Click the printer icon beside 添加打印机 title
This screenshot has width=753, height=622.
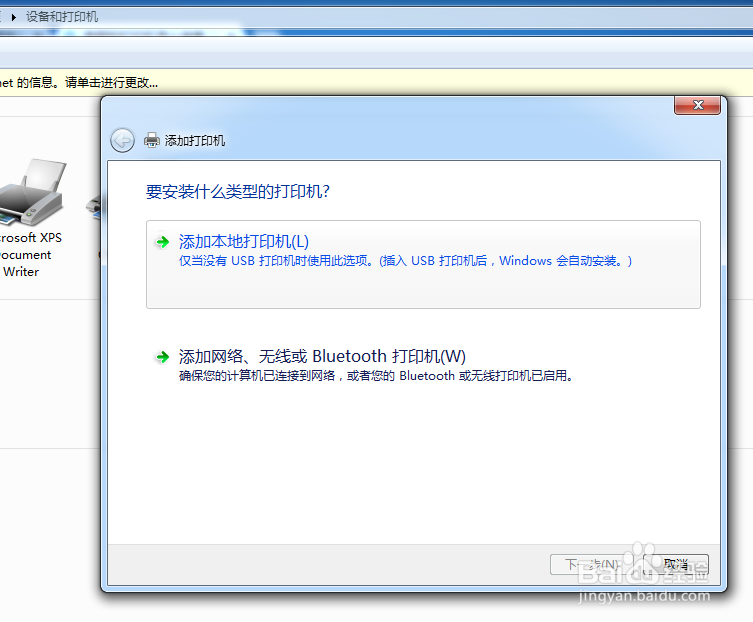(152, 140)
